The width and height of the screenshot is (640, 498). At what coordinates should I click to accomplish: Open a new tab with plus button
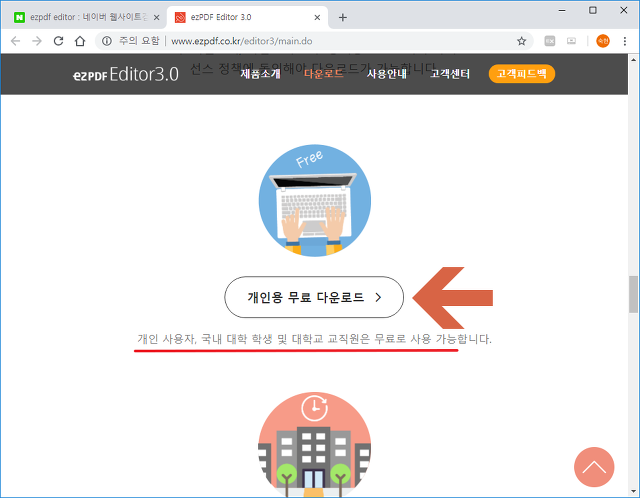pos(343,17)
